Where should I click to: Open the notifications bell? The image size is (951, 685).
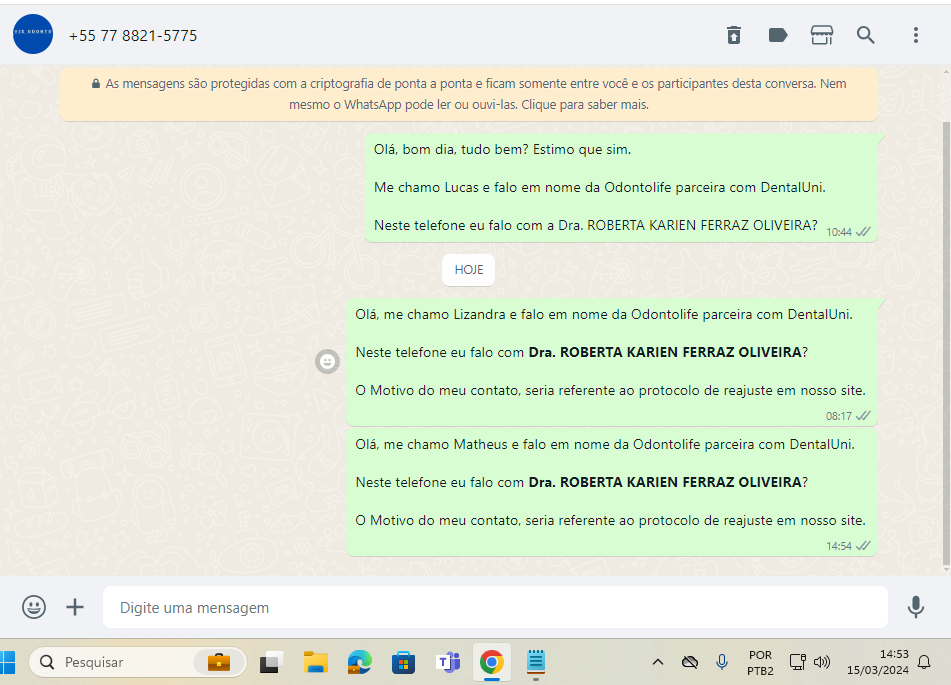coord(924,662)
